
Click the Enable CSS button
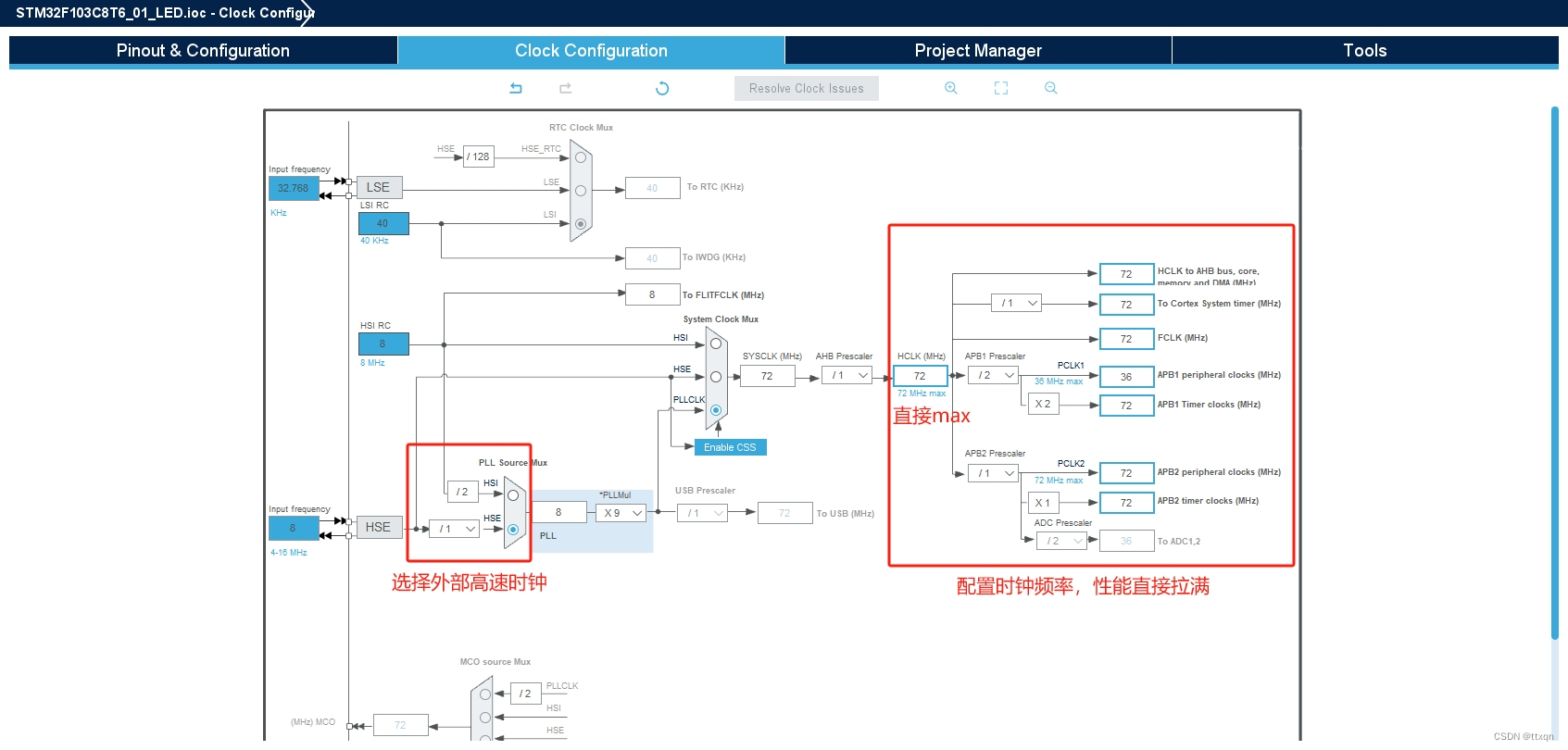pos(730,447)
